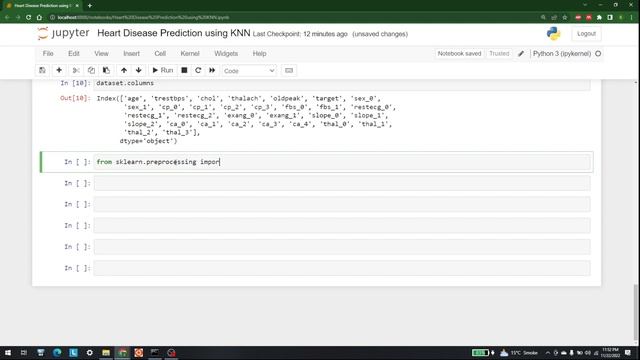The height and width of the screenshot is (360, 640).
Task: Open the browser three-dot menu
Action: 631,18
